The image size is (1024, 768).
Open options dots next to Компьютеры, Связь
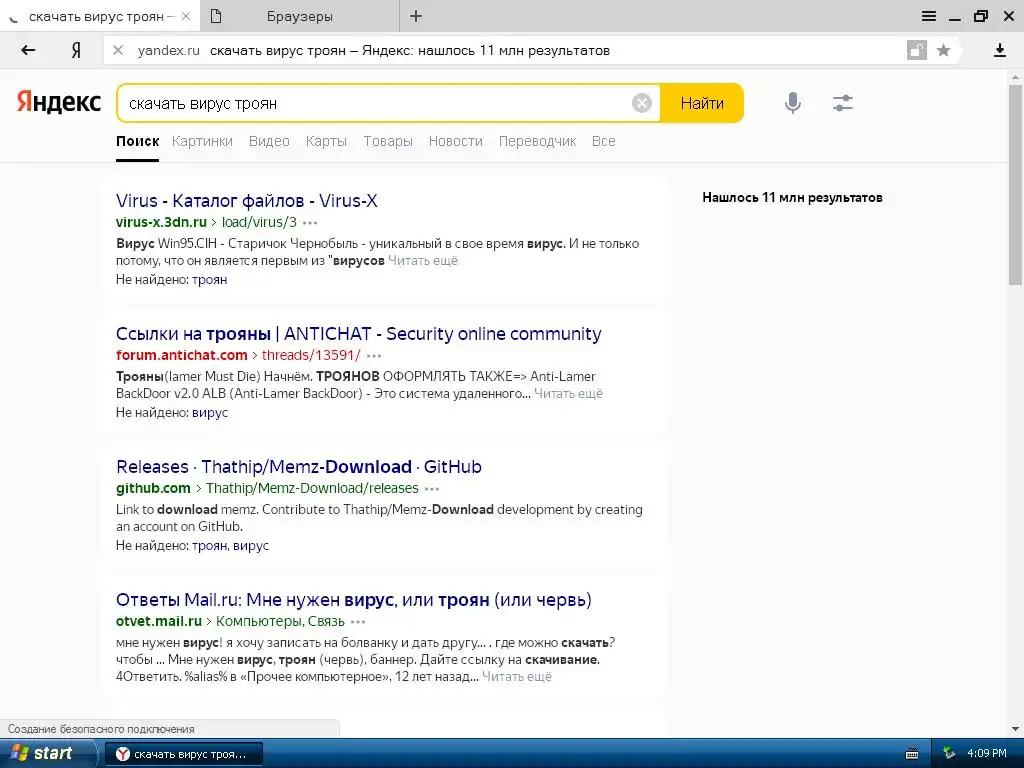coord(358,622)
